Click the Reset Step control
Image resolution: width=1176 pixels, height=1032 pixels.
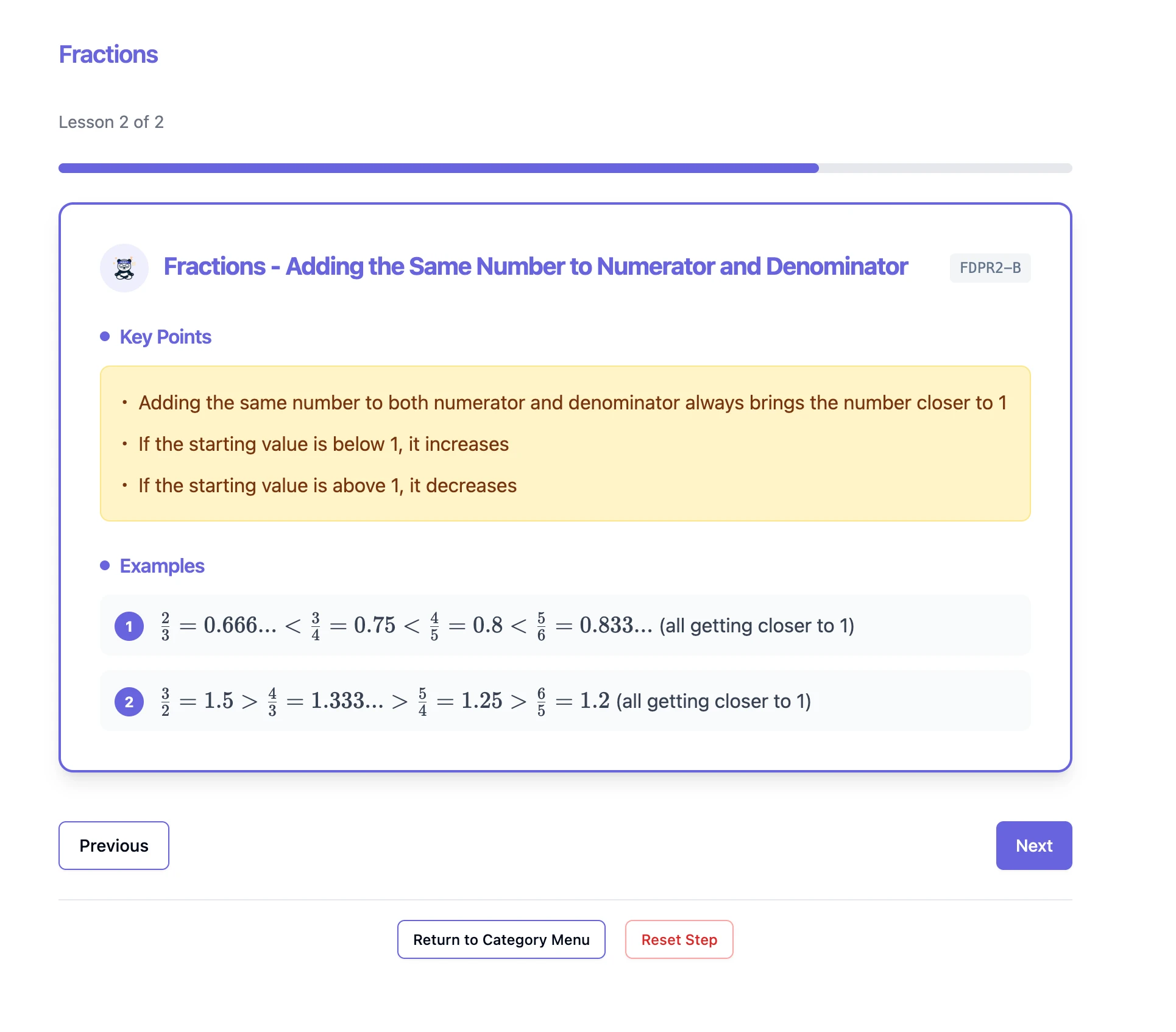(x=679, y=939)
